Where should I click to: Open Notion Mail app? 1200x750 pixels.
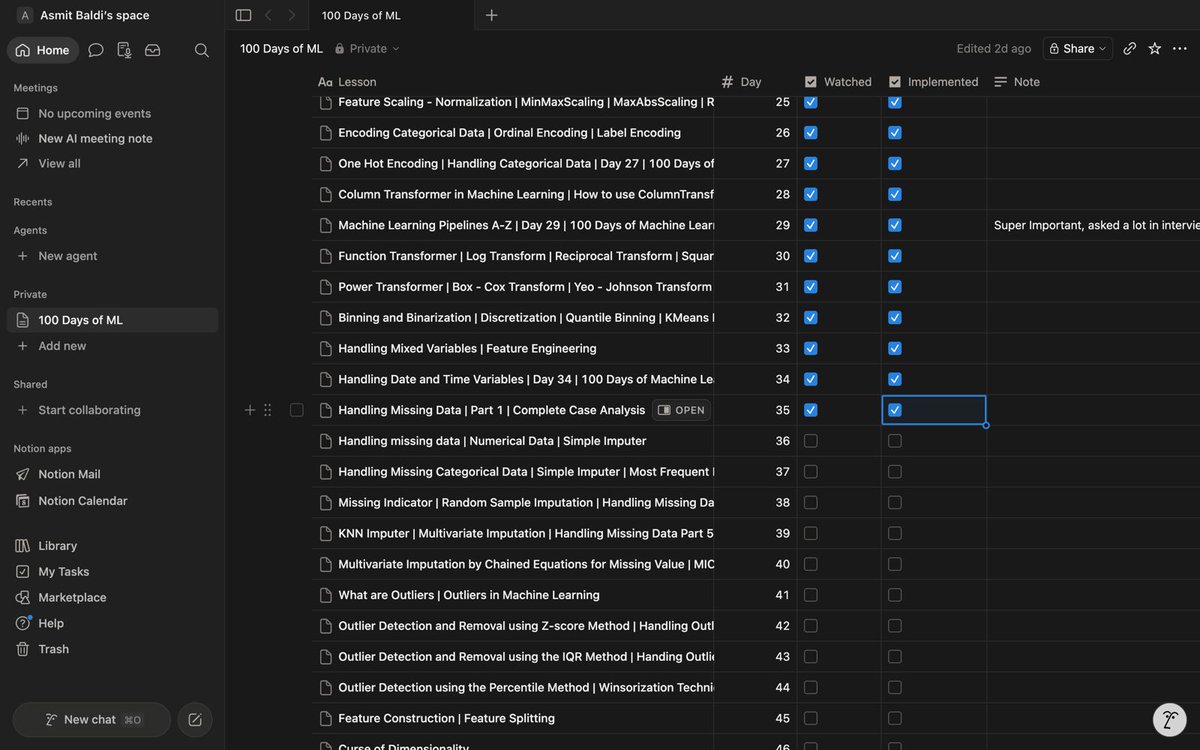point(69,474)
